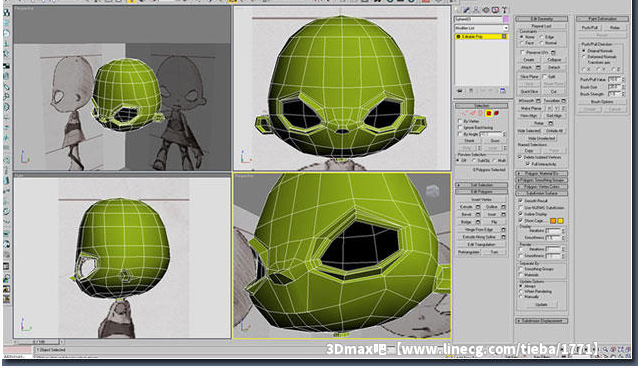Switch to Motion command panel tab

pyautogui.click(x=485, y=10)
